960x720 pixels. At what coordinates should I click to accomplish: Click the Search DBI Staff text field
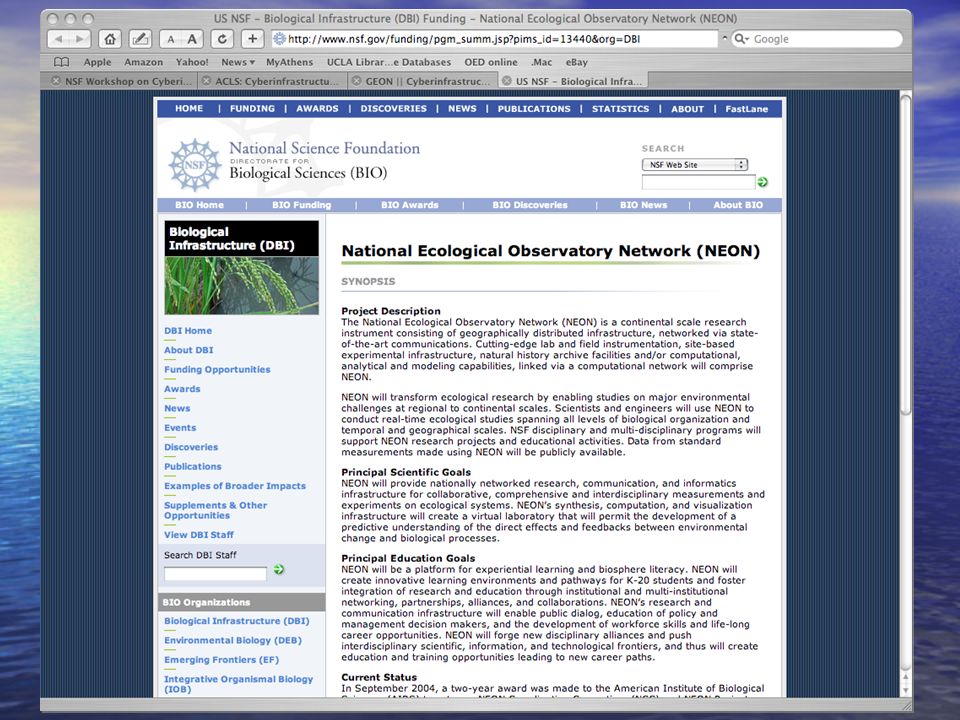215,574
